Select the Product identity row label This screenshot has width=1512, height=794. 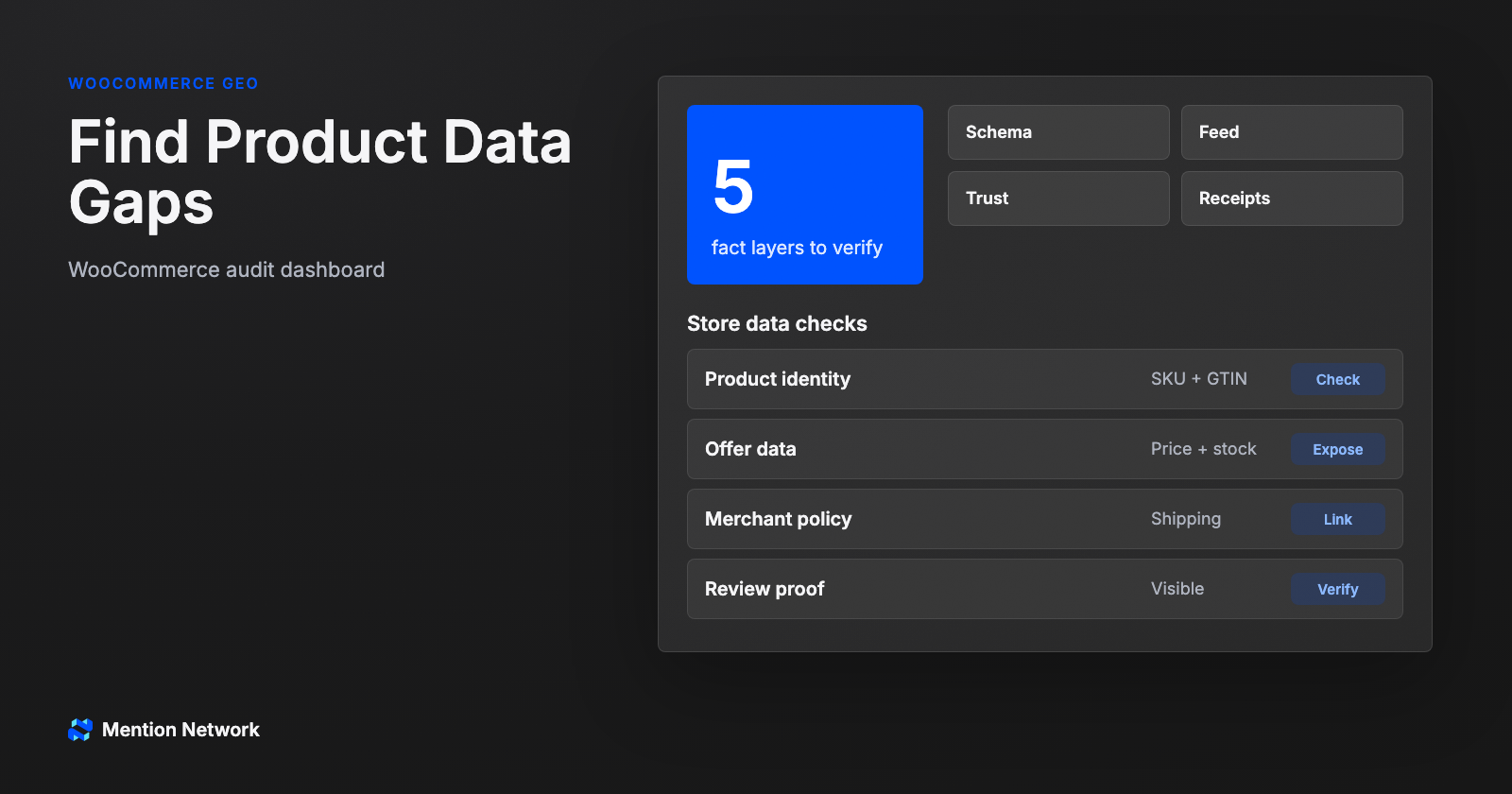click(x=778, y=379)
